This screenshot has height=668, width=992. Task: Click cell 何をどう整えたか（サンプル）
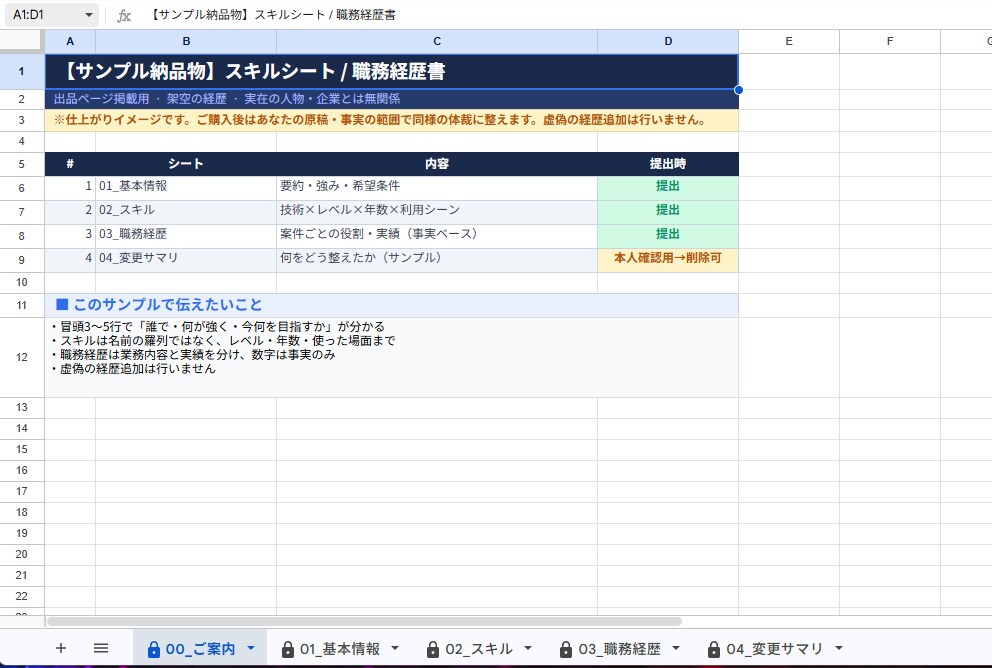click(x=437, y=261)
